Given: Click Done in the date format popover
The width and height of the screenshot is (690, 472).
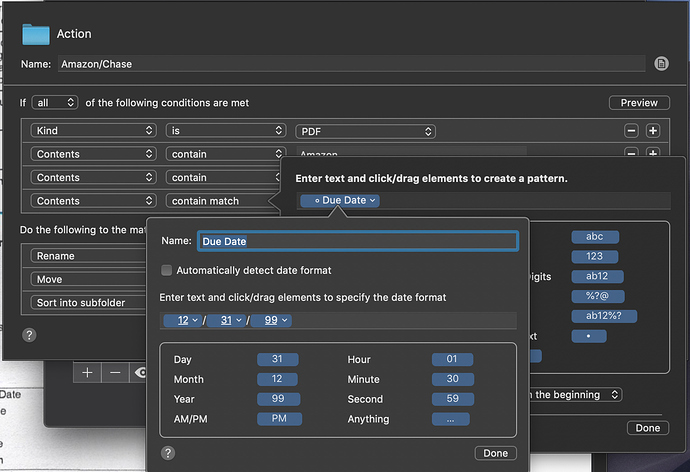Looking at the screenshot, I should coord(495,453).
